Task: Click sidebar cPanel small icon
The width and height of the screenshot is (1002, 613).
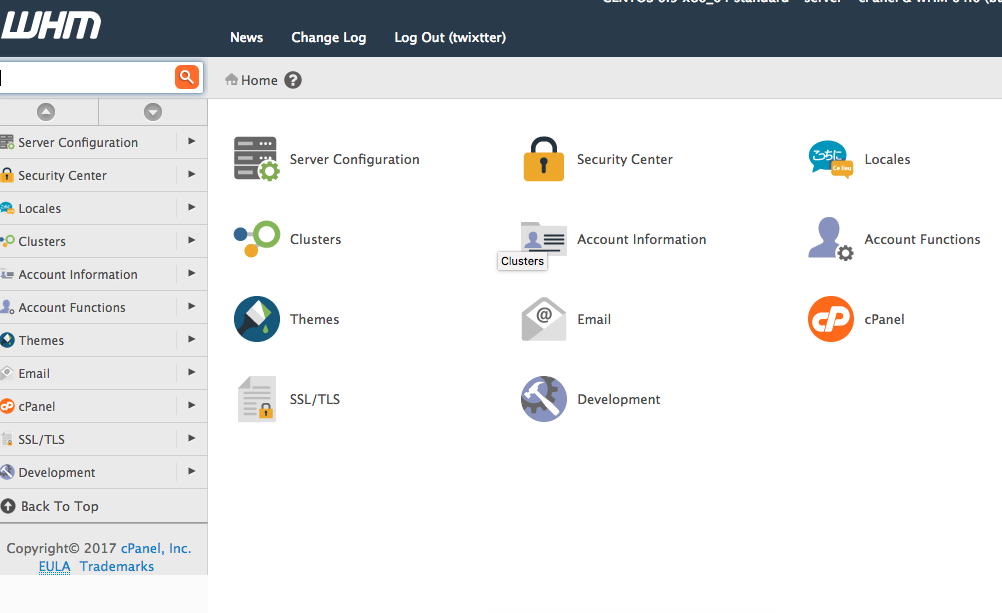Action: point(7,406)
